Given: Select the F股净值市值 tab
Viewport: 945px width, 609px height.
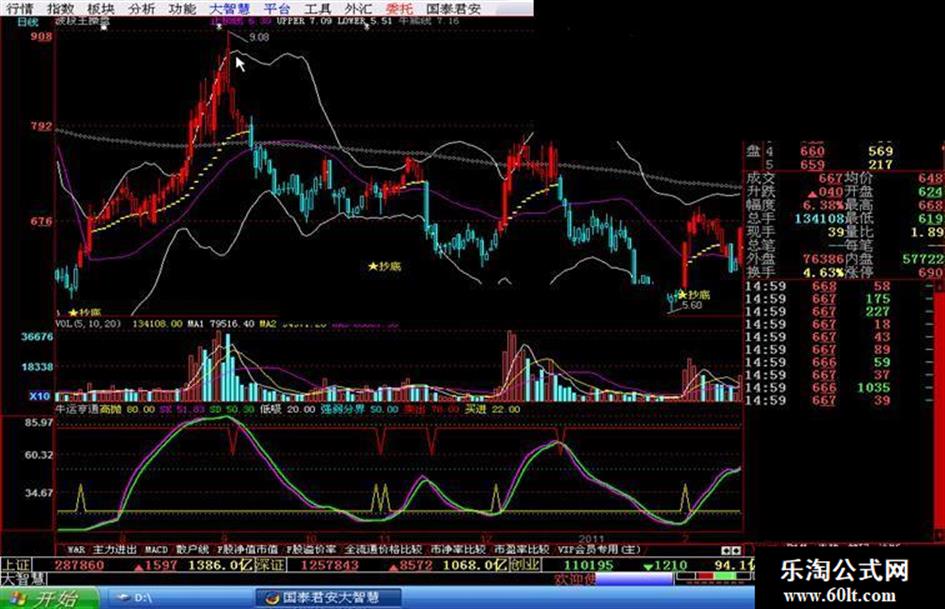Looking at the screenshot, I should tap(247, 550).
